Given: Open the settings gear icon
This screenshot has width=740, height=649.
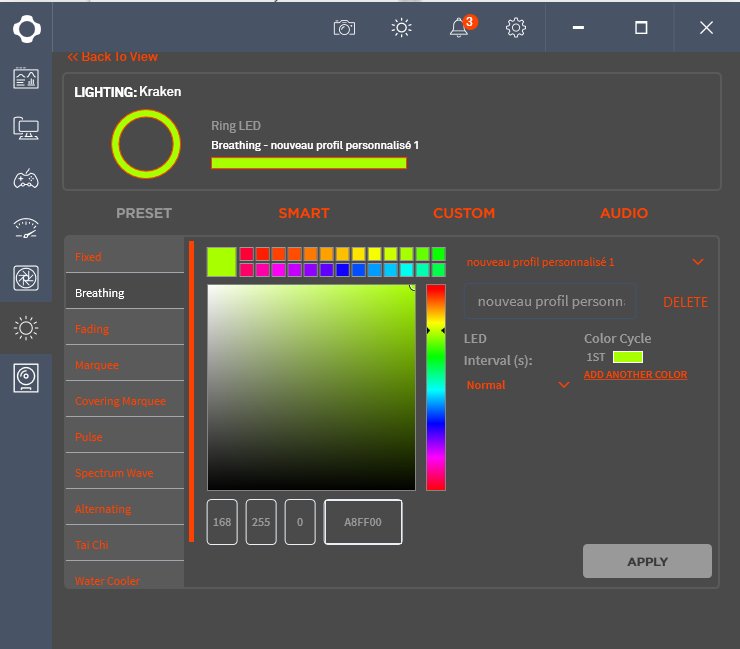Looking at the screenshot, I should point(515,28).
